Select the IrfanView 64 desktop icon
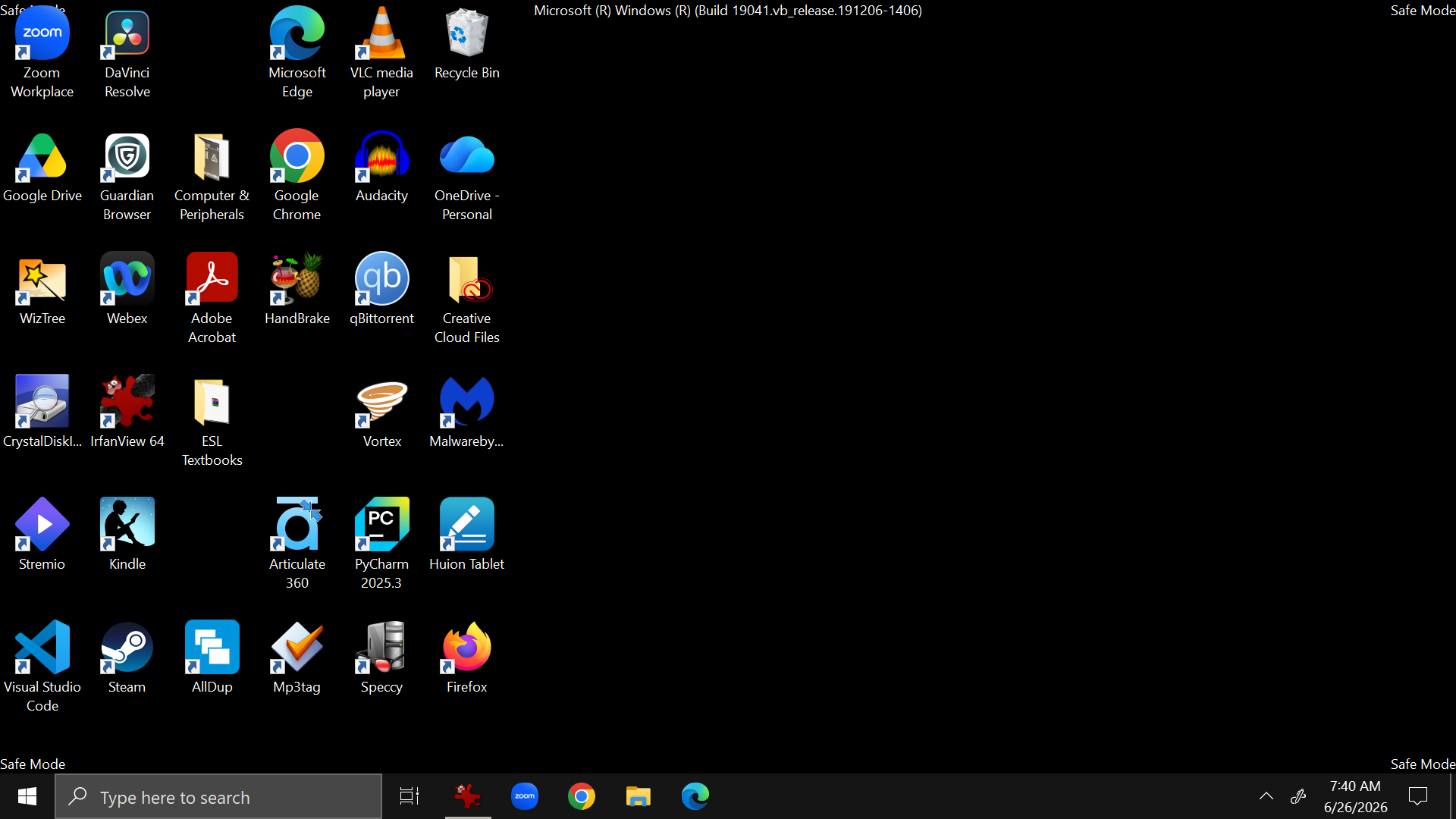 tap(127, 413)
